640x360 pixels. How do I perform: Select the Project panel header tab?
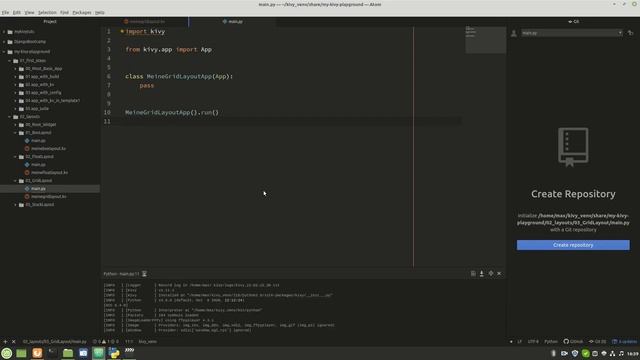click(x=50, y=22)
